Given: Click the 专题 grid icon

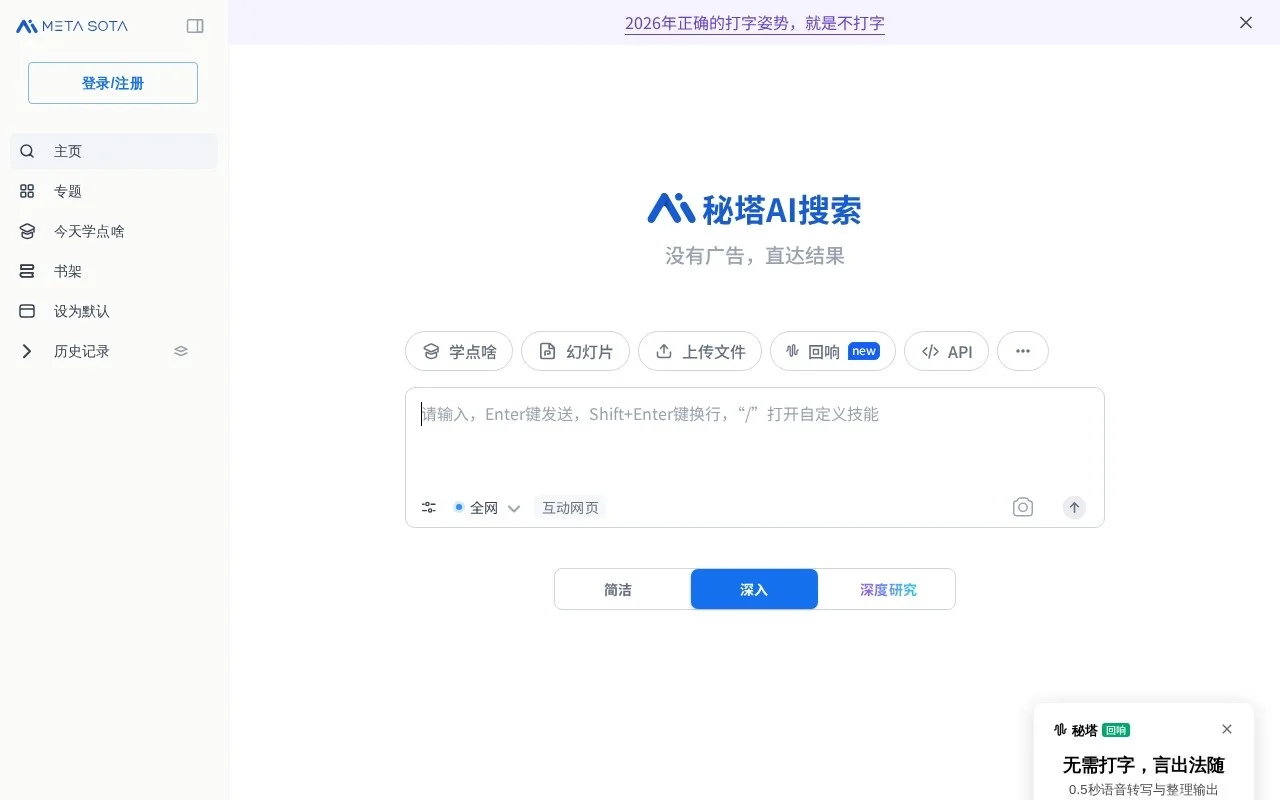Looking at the screenshot, I should pos(27,191).
